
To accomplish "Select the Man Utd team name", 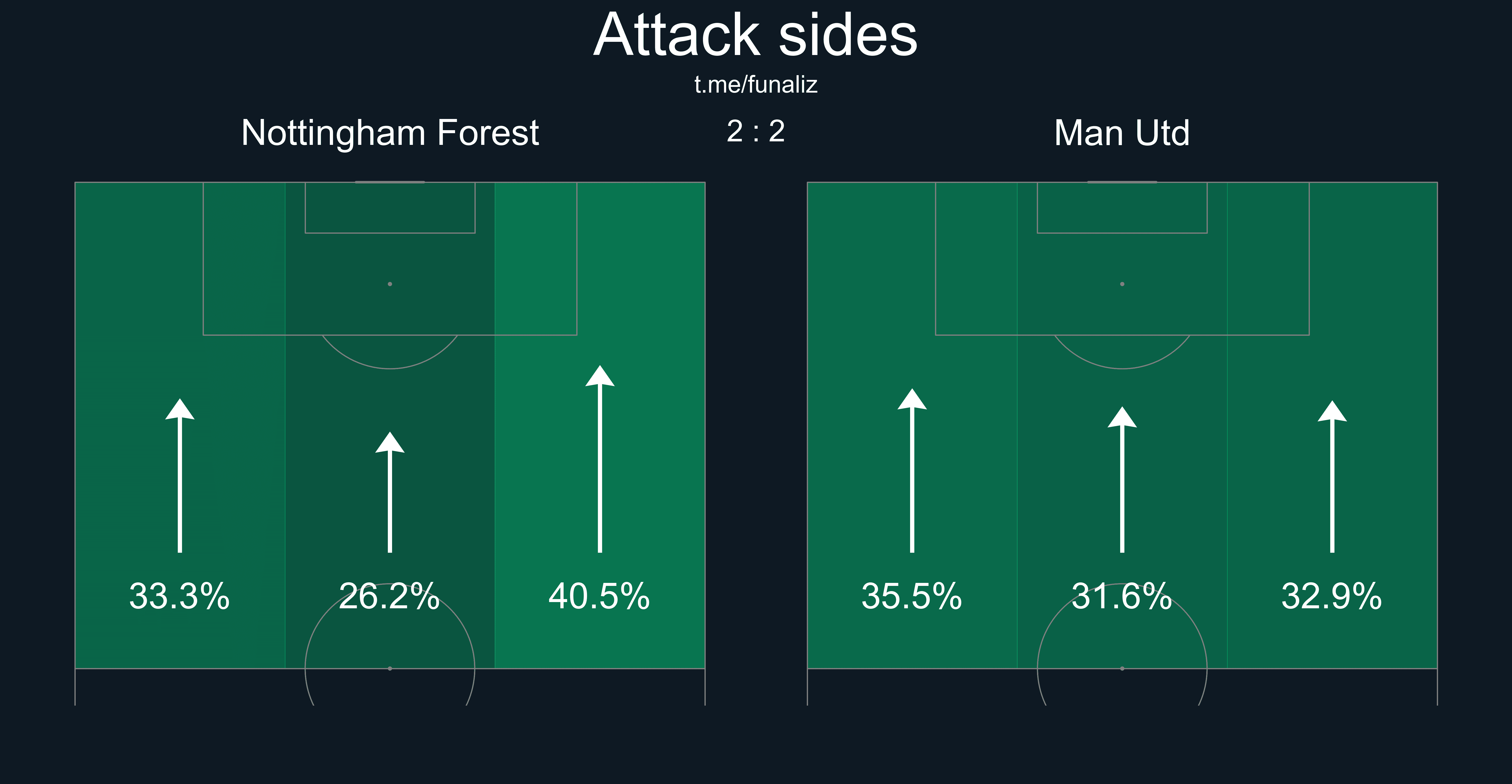I will 1122,133.
